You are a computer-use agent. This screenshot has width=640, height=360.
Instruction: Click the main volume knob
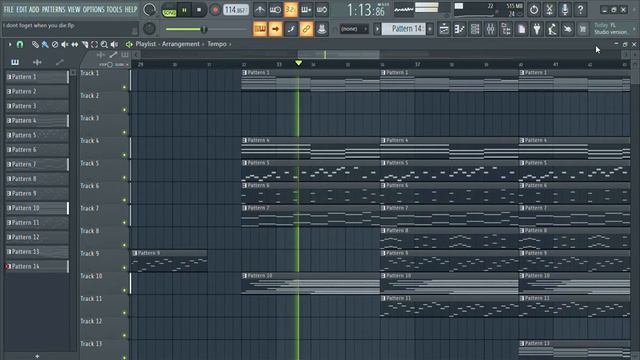pos(149,10)
